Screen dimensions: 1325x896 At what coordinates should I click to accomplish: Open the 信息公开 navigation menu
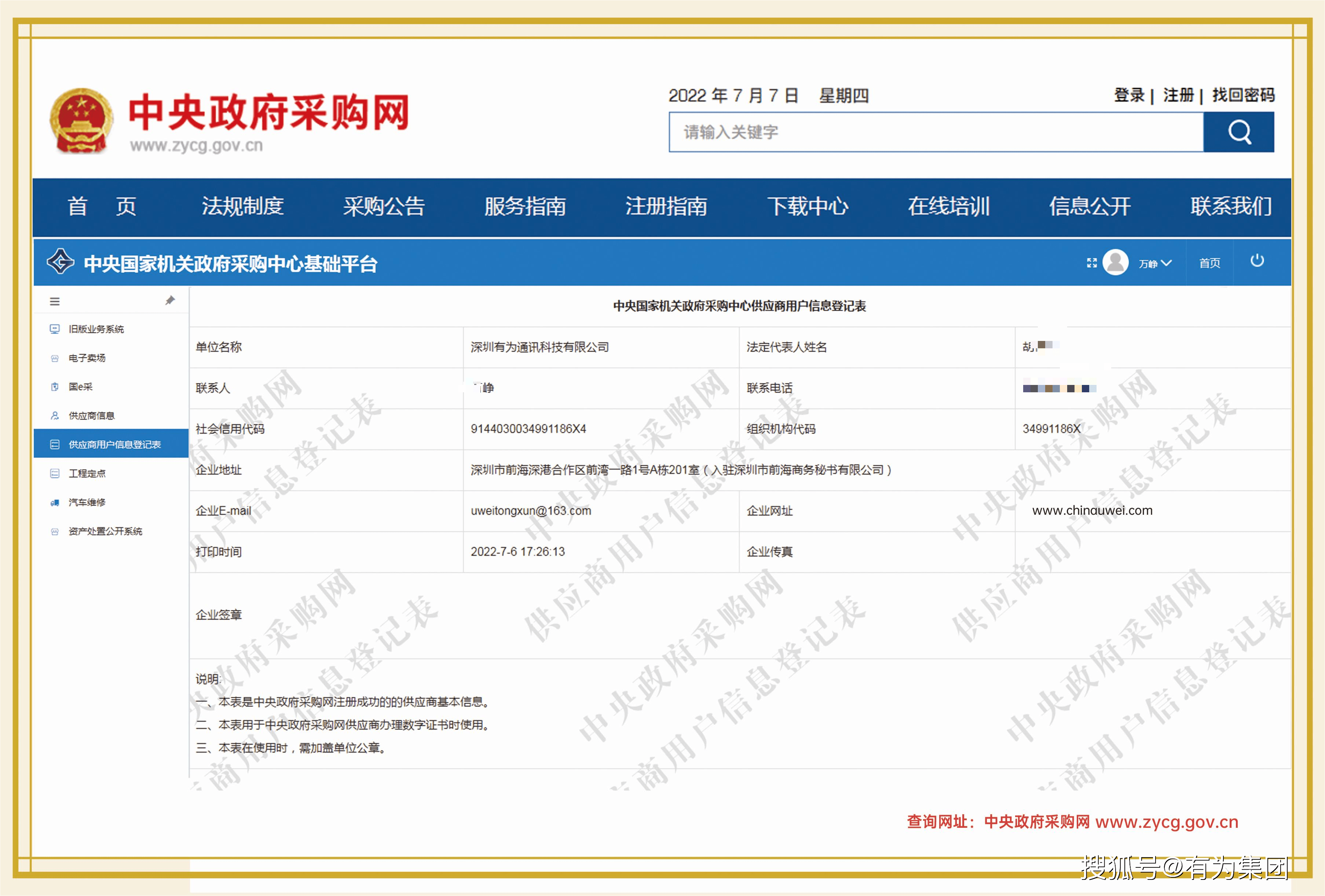click(x=1090, y=206)
